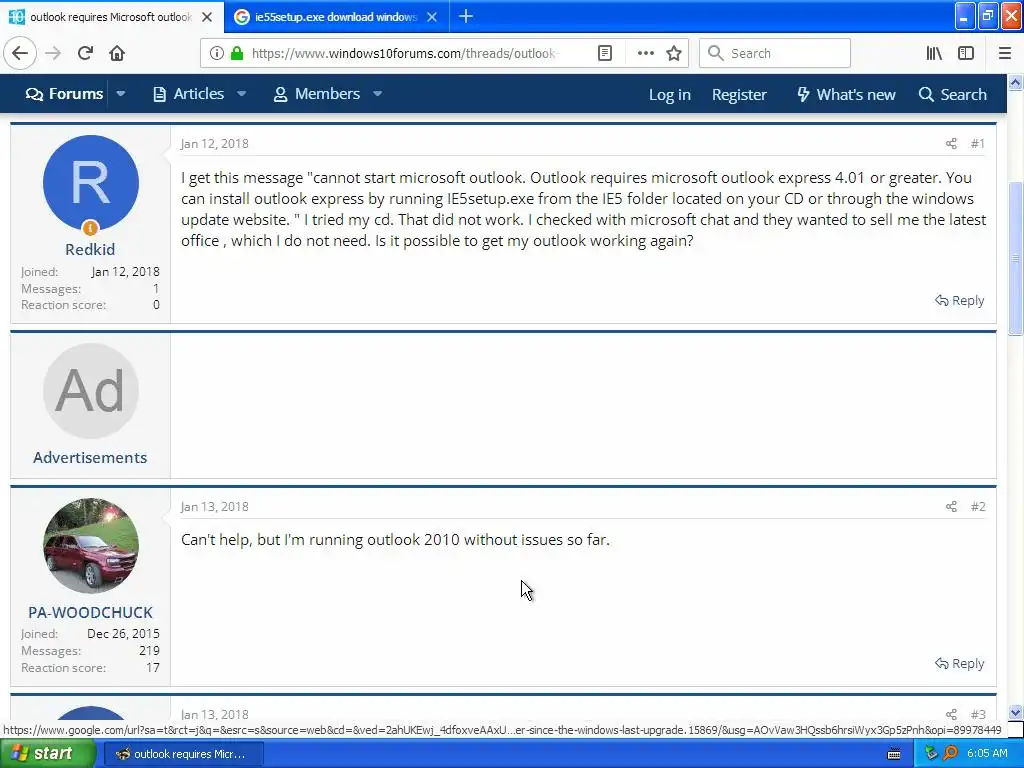This screenshot has height=768, width=1024.
Task: Click Jan 13, 2018 date of post #2
Action: (214, 507)
